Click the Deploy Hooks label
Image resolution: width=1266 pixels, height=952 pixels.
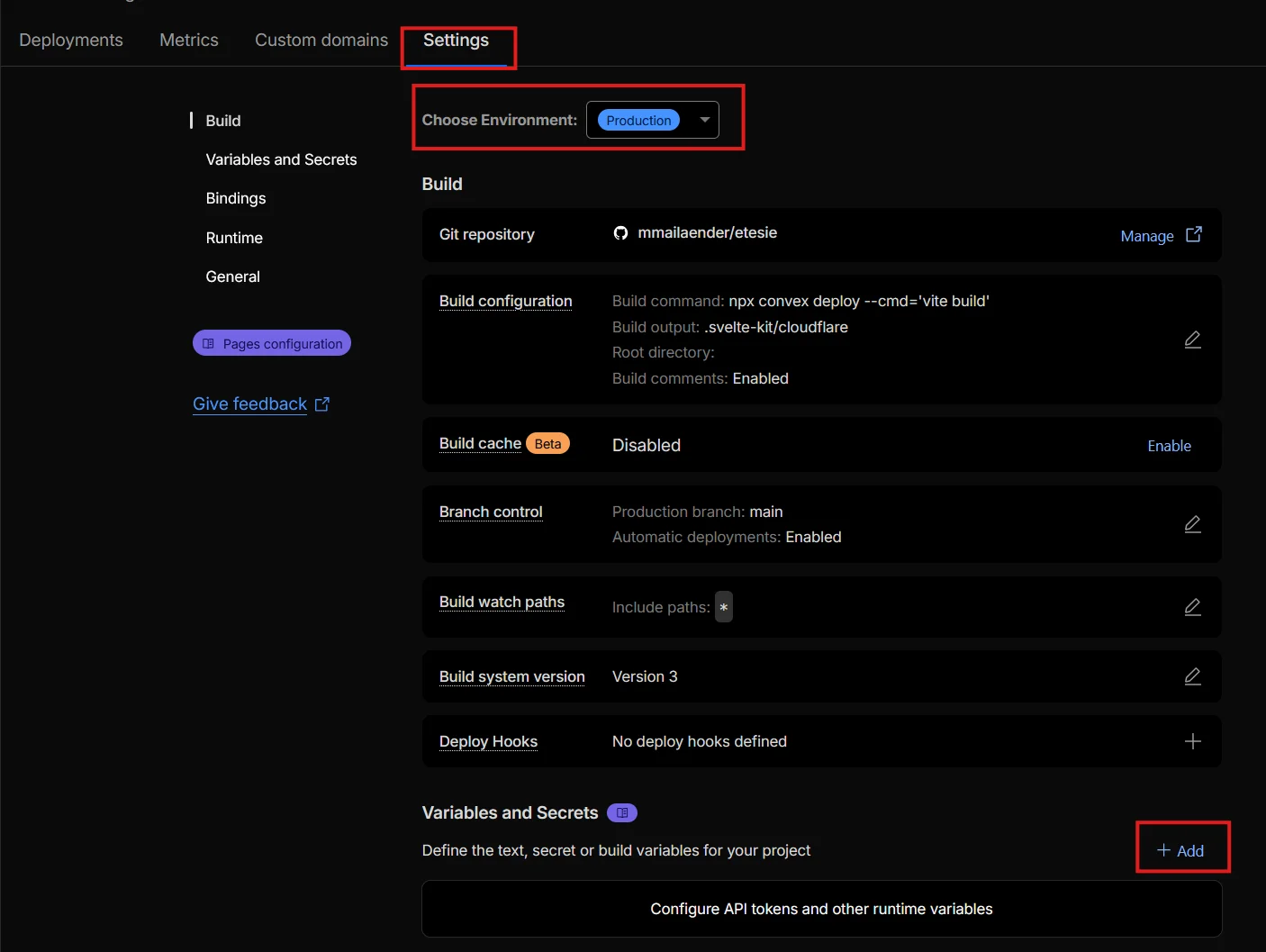tap(488, 741)
